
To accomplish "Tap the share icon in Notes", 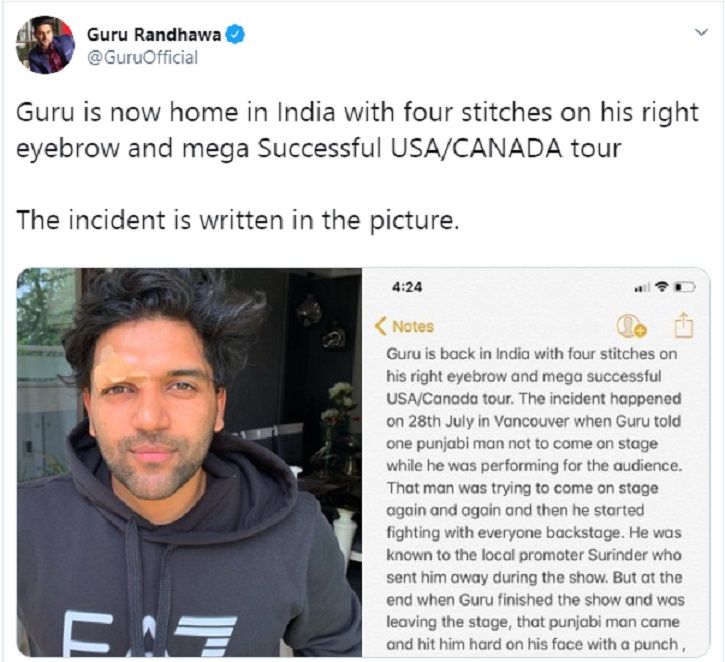I will pyautogui.click(x=683, y=325).
